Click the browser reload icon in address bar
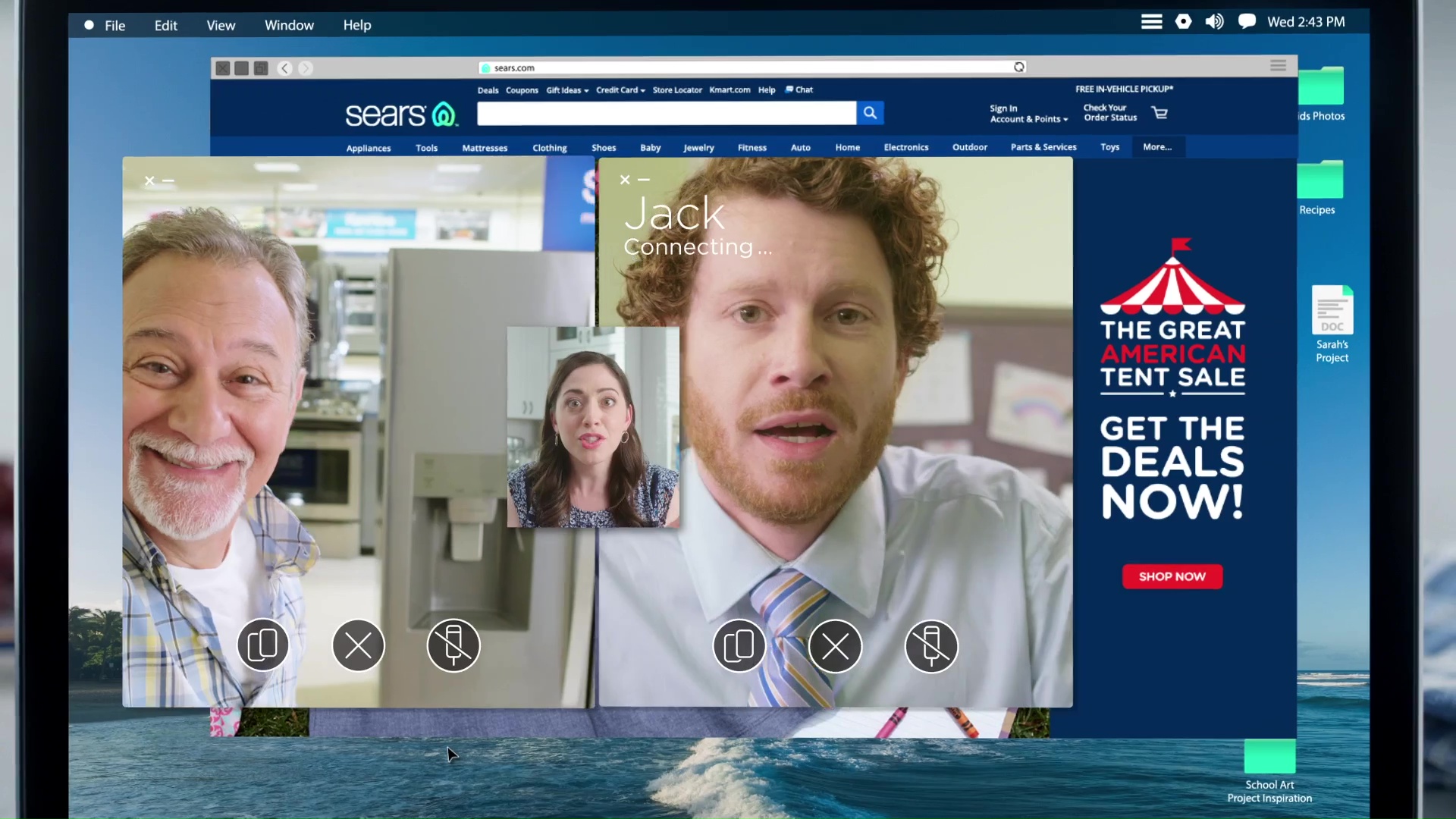 click(1019, 67)
